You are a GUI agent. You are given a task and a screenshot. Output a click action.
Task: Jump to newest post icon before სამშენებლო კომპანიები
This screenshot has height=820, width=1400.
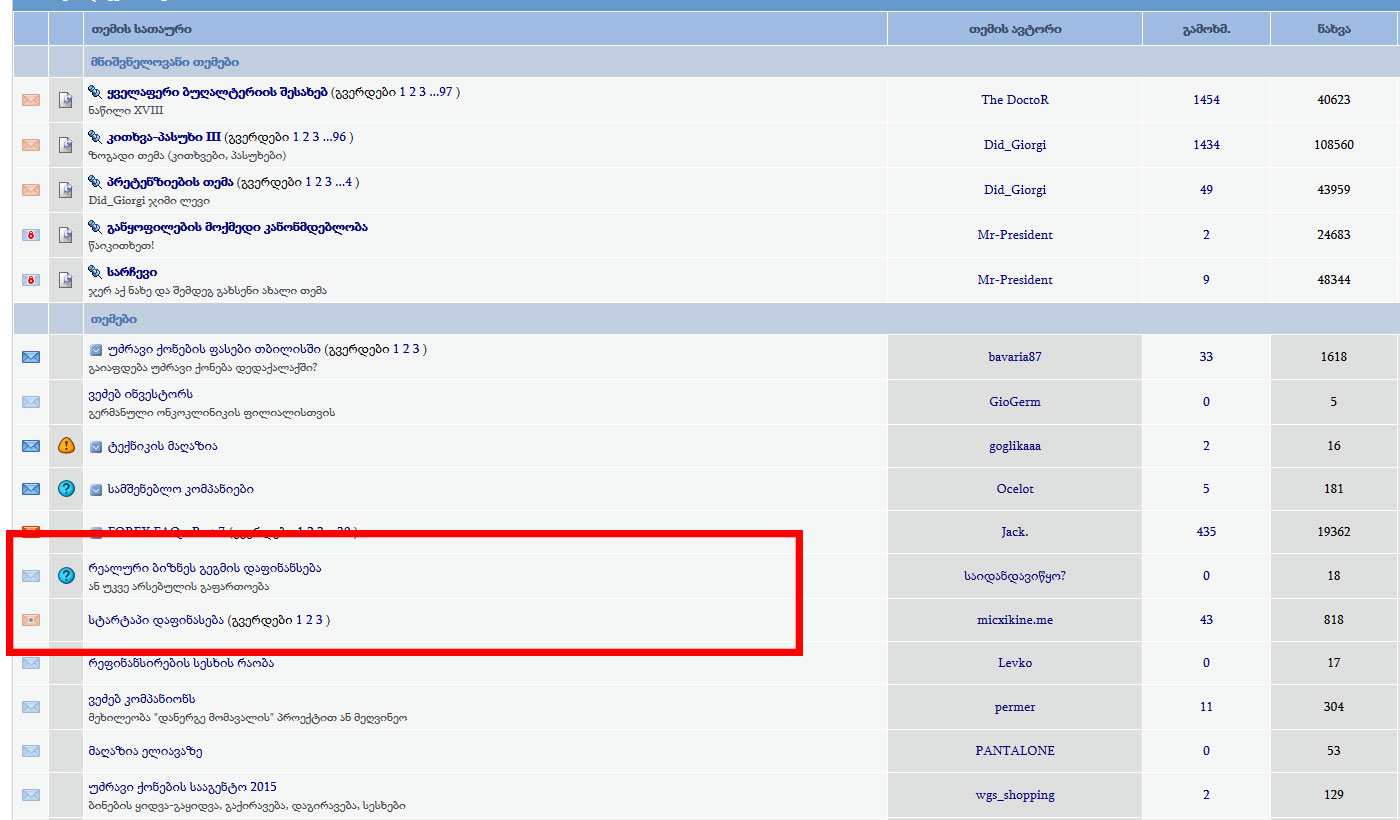(x=96, y=490)
